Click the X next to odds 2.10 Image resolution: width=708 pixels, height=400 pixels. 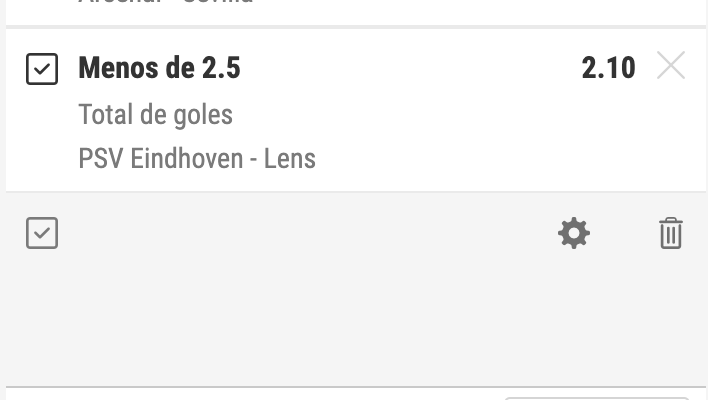click(671, 65)
